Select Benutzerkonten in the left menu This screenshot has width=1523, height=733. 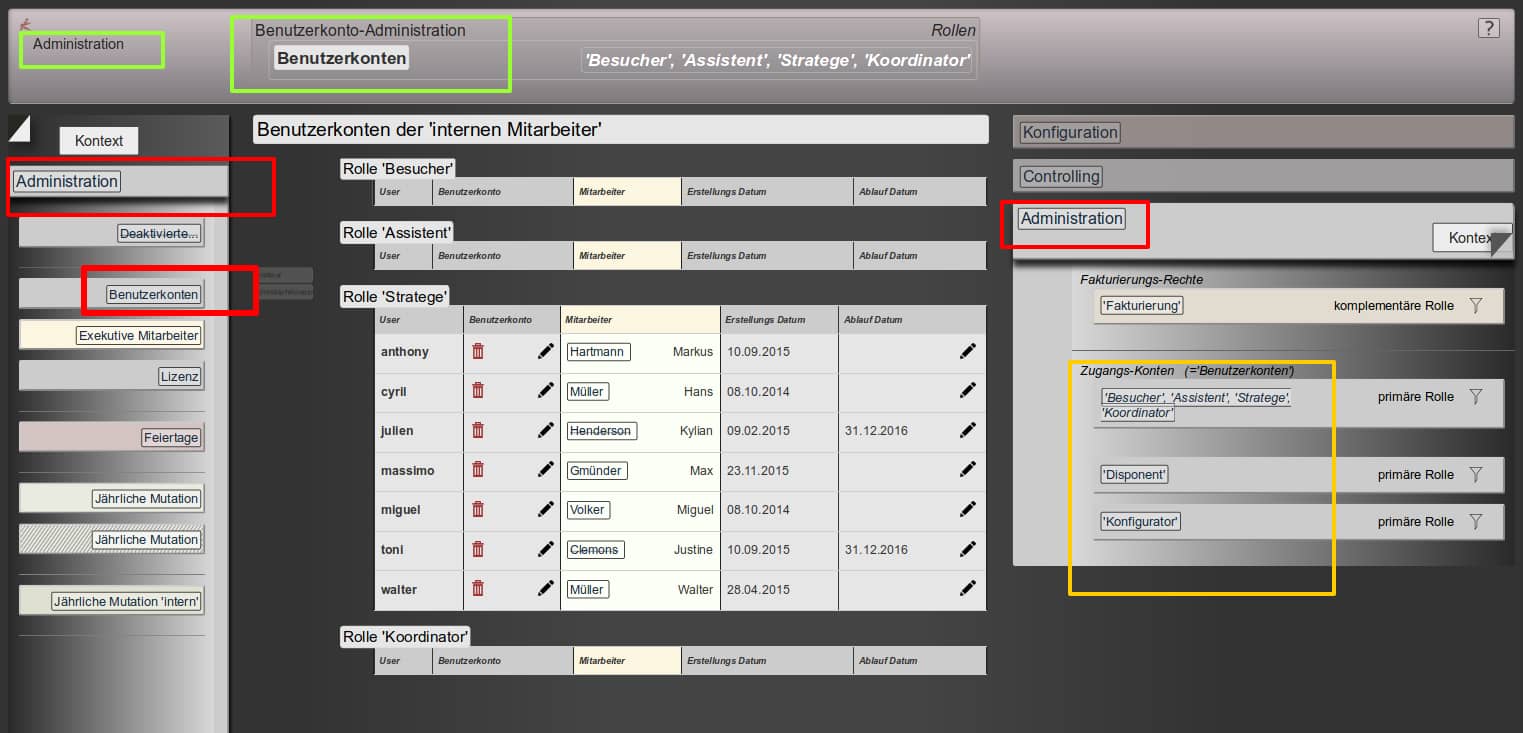tap(154, 295)
